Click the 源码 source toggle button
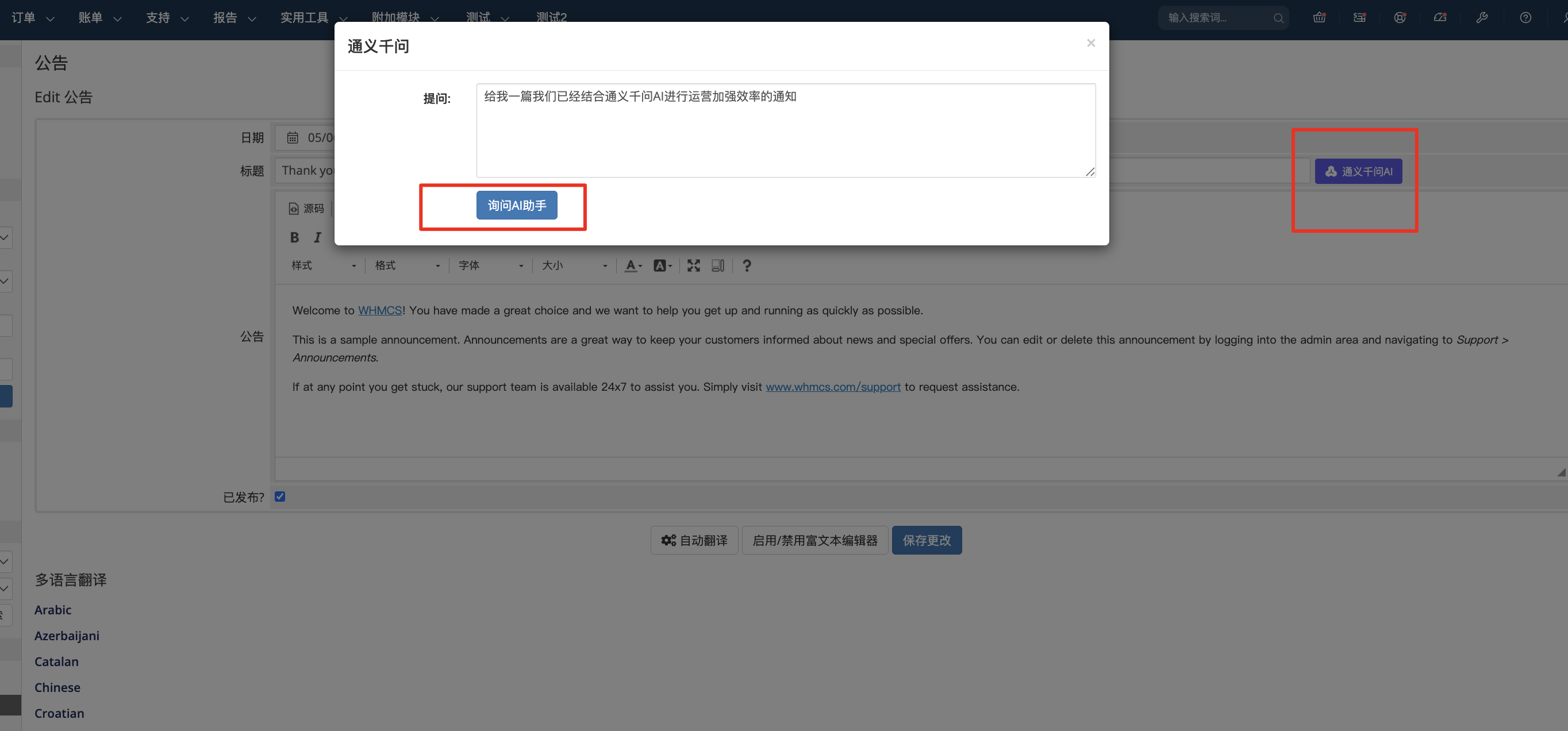The image size is (1568, 731). [x=306, y=209]
